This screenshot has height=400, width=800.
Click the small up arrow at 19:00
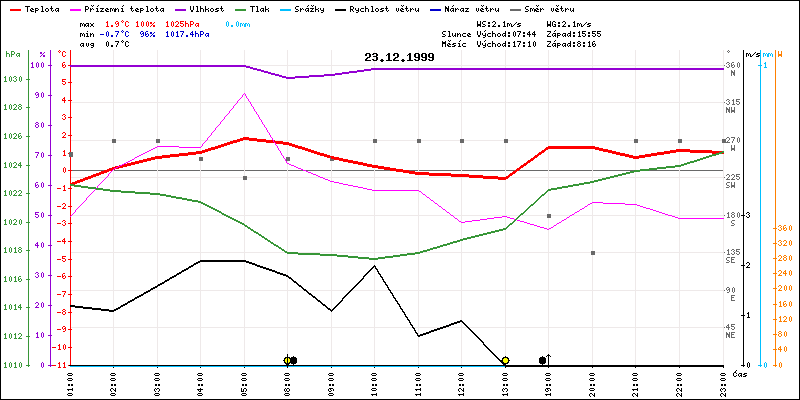coord(549,358)
